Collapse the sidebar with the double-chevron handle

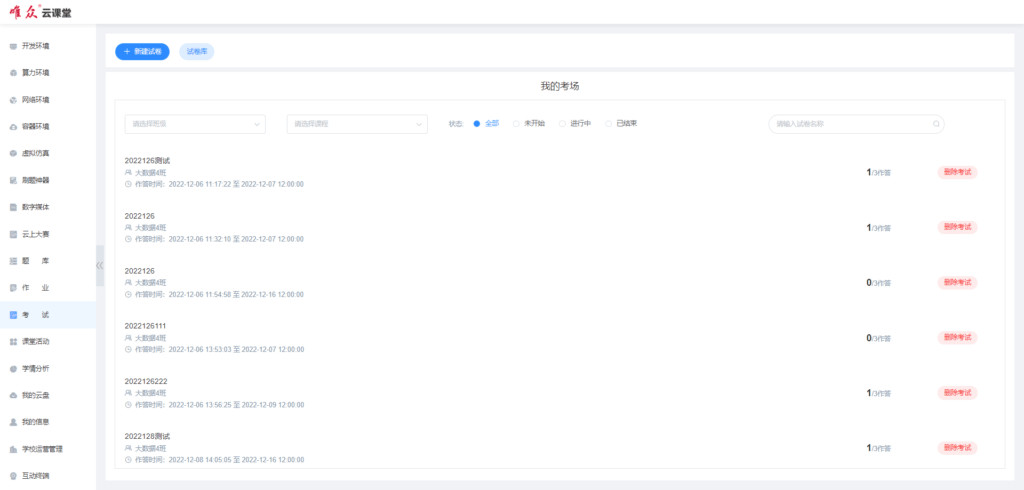click(x=99, y=265)
